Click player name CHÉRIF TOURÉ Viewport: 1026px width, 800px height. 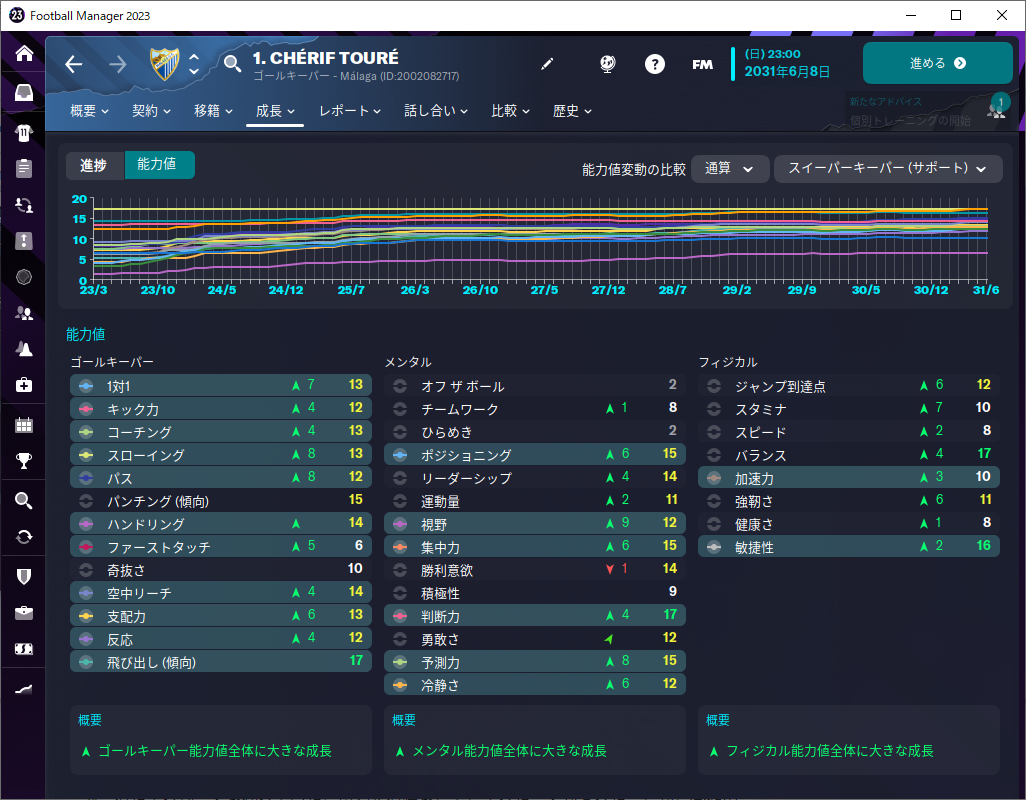coord(333,58)
